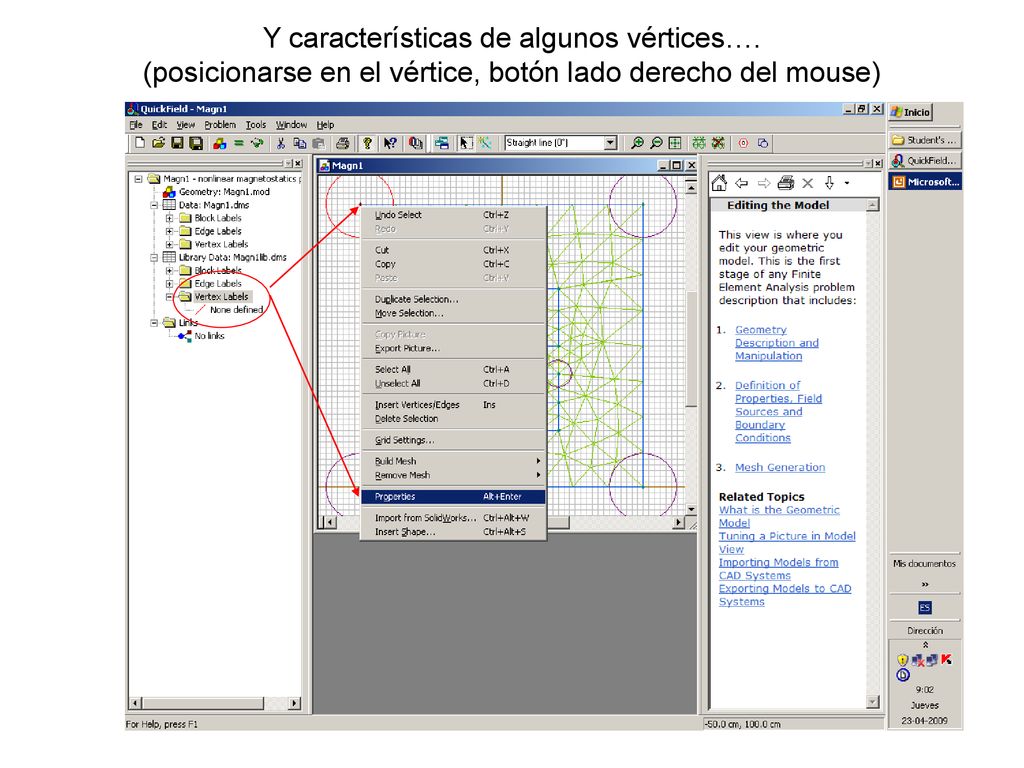Click the Home icon in help panel
1024x768 pixels.
(719, 184)
